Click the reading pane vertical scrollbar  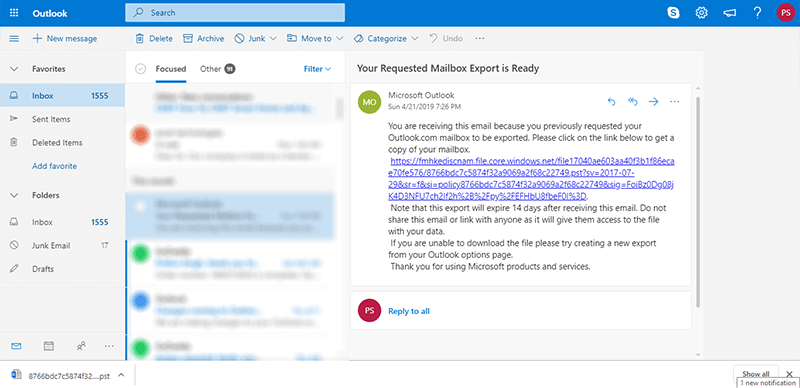click(698, 202)
